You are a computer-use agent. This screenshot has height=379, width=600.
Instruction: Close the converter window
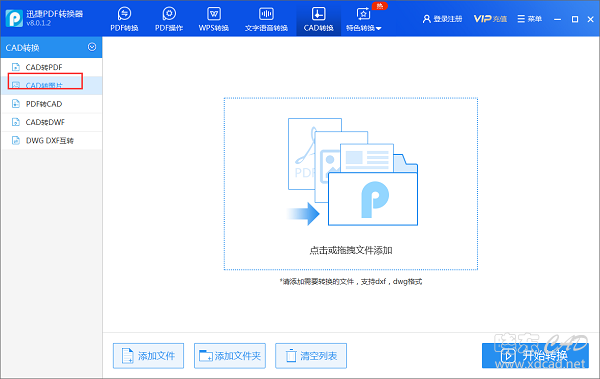pos(590,19)
